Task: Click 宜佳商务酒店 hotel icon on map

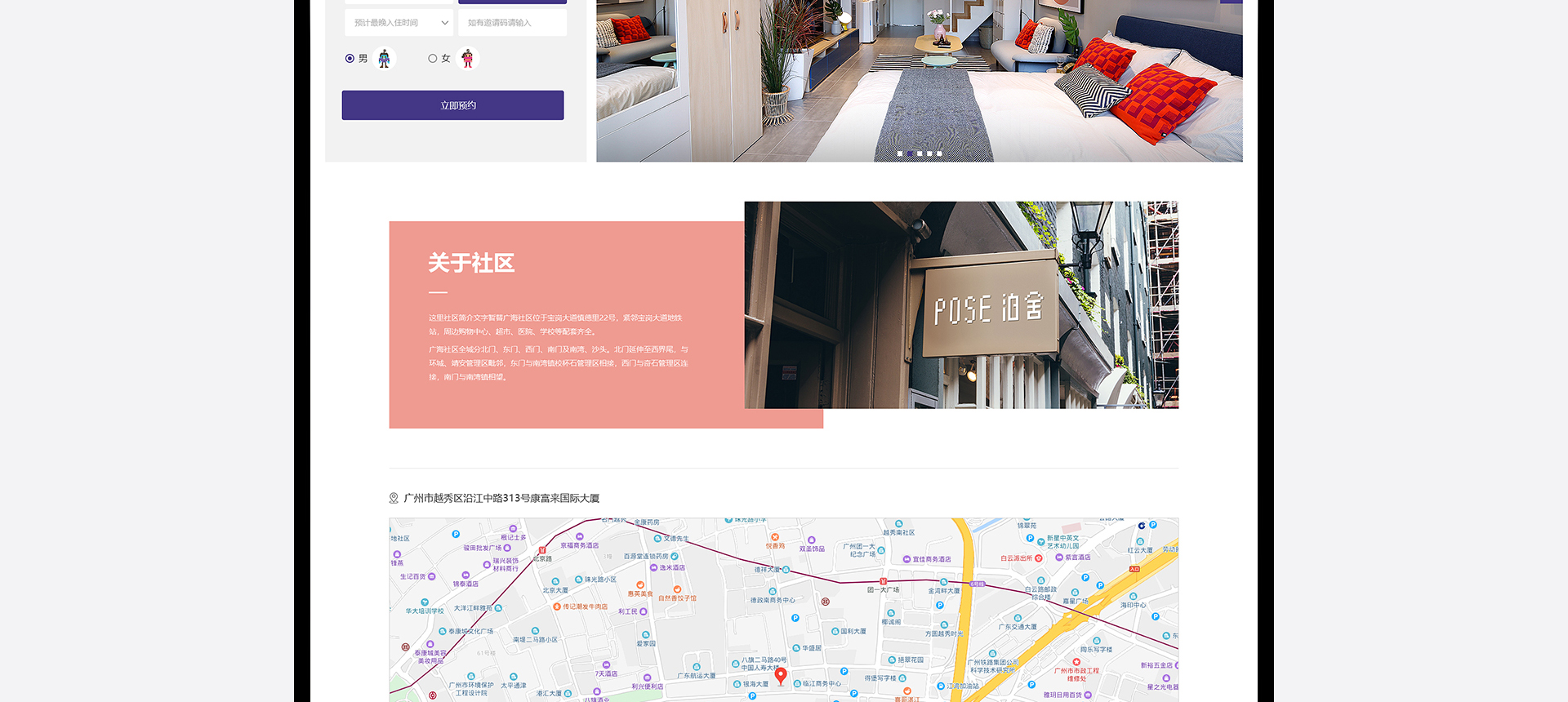Action: 906,559
